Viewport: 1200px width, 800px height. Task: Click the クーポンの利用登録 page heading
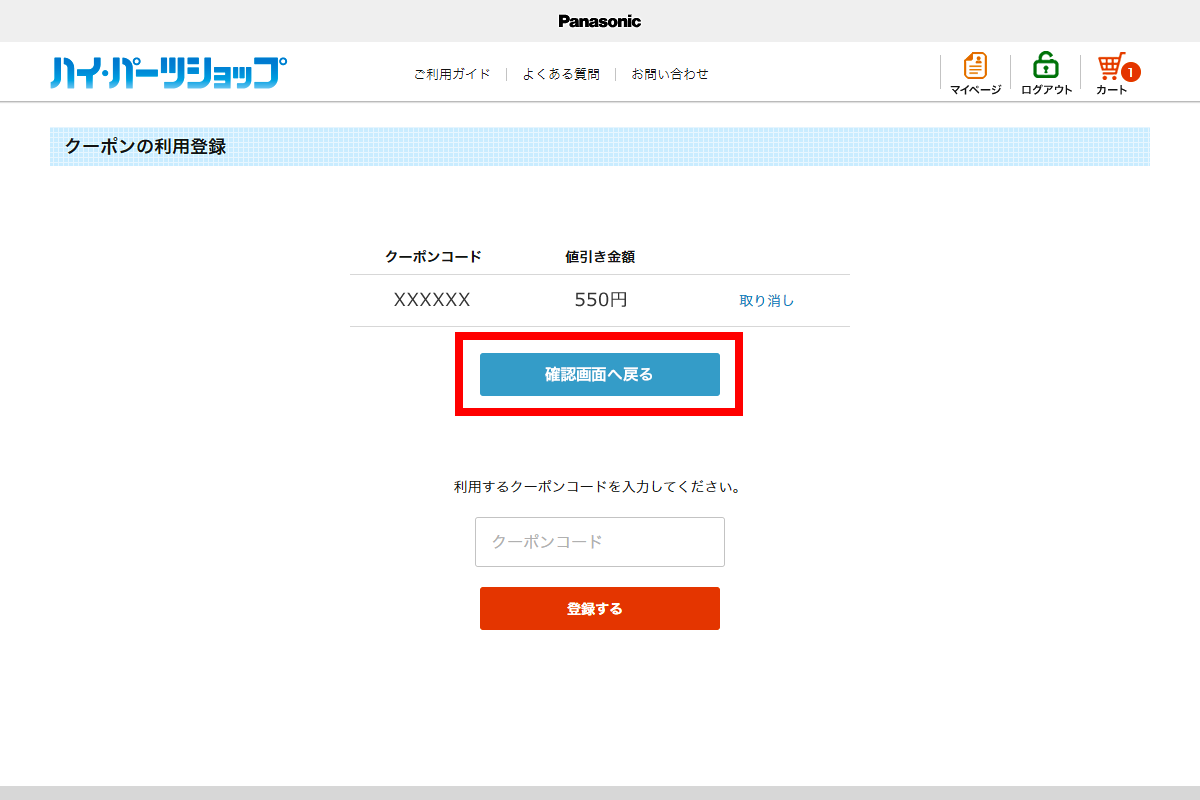click(x=146, y=147)
